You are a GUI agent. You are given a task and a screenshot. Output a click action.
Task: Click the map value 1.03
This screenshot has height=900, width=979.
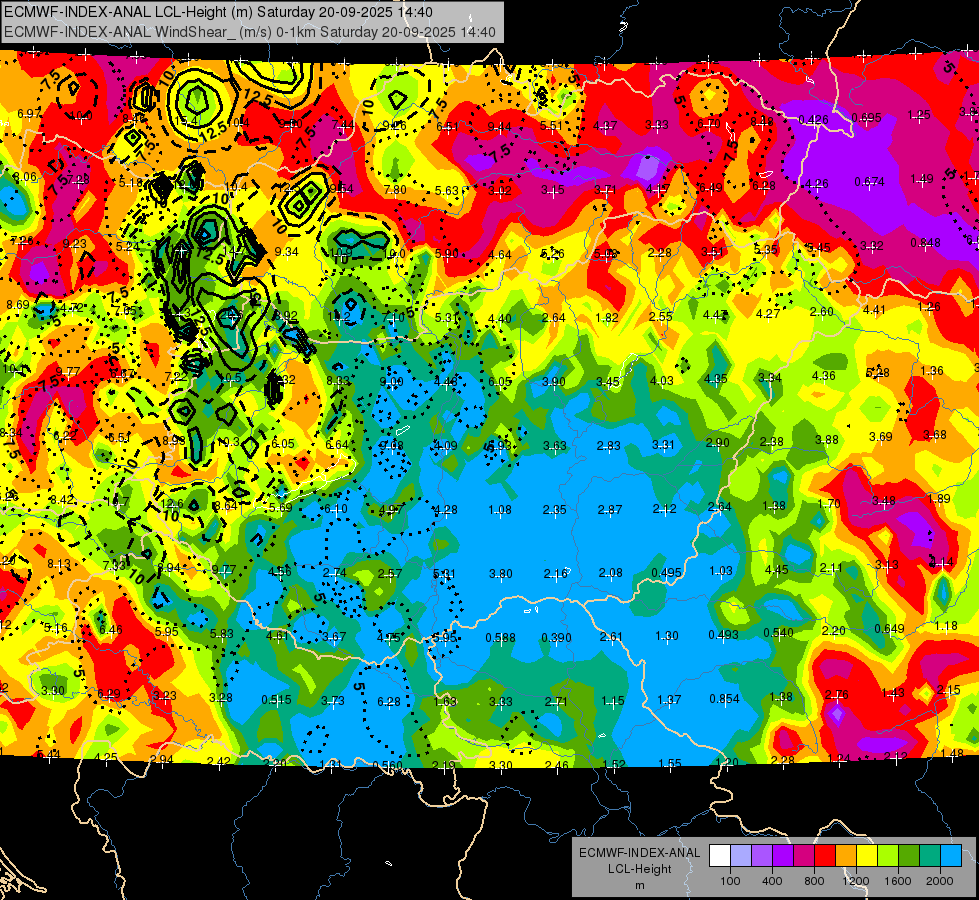(721, 571)
